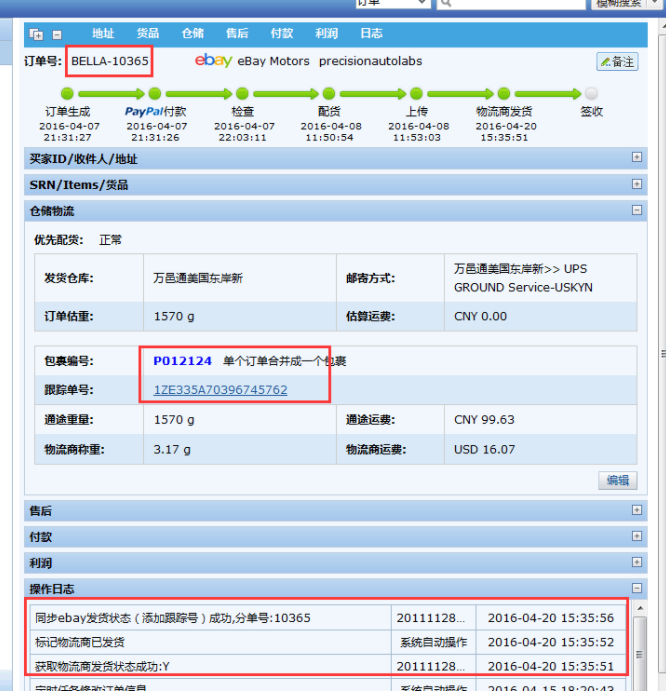Click the green 物流商发货 status circle
This screenshot has height=691, width=666.
[503, 94]
